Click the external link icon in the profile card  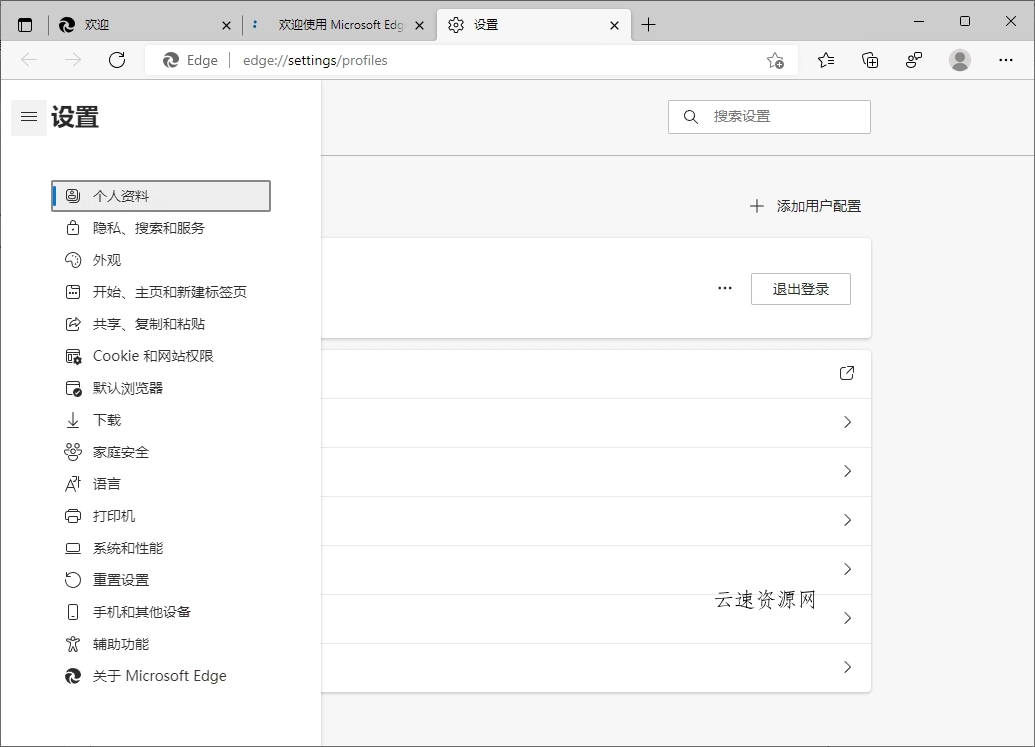click(846, 373)
